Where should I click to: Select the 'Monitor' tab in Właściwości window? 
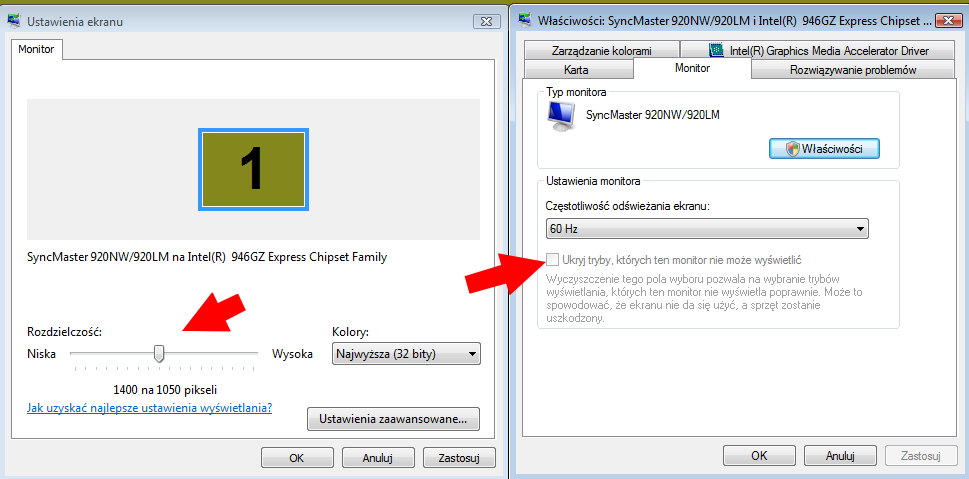[692, 68]
